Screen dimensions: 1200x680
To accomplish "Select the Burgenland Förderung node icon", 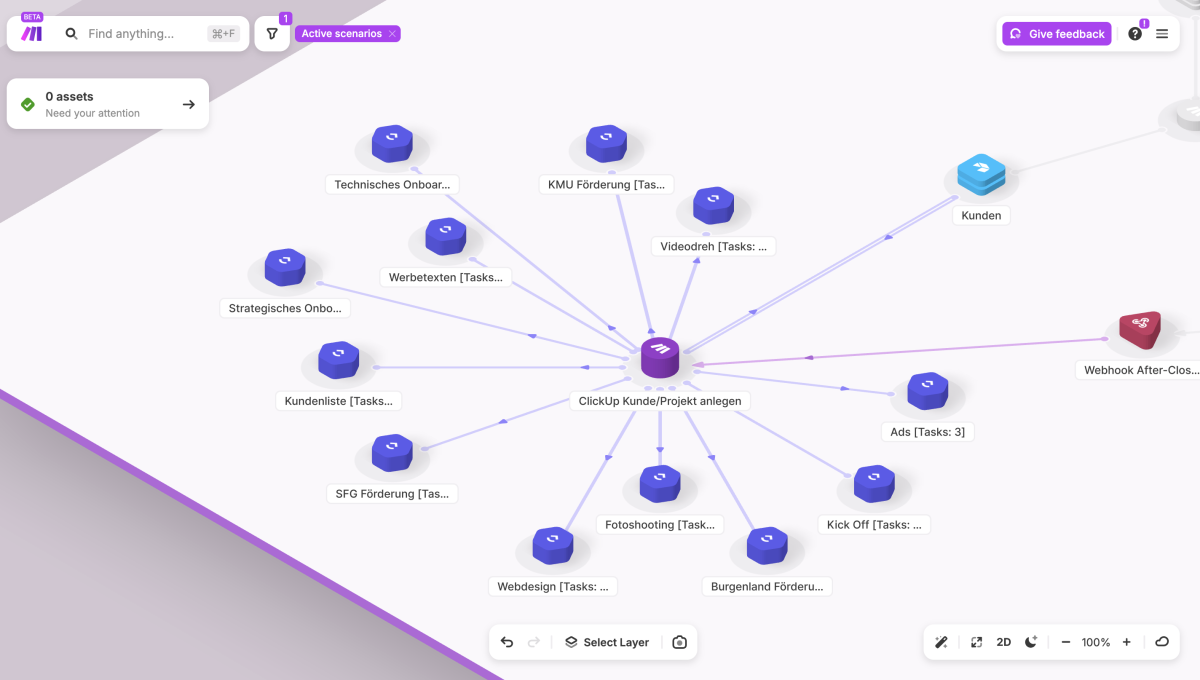I will 766,547.
